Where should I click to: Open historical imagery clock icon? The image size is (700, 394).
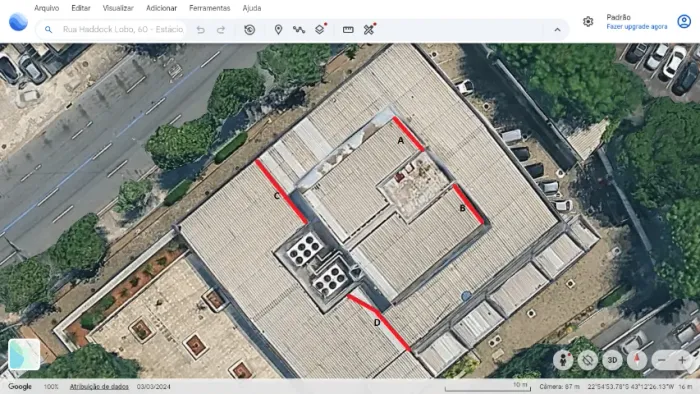(x=250, y=30)
